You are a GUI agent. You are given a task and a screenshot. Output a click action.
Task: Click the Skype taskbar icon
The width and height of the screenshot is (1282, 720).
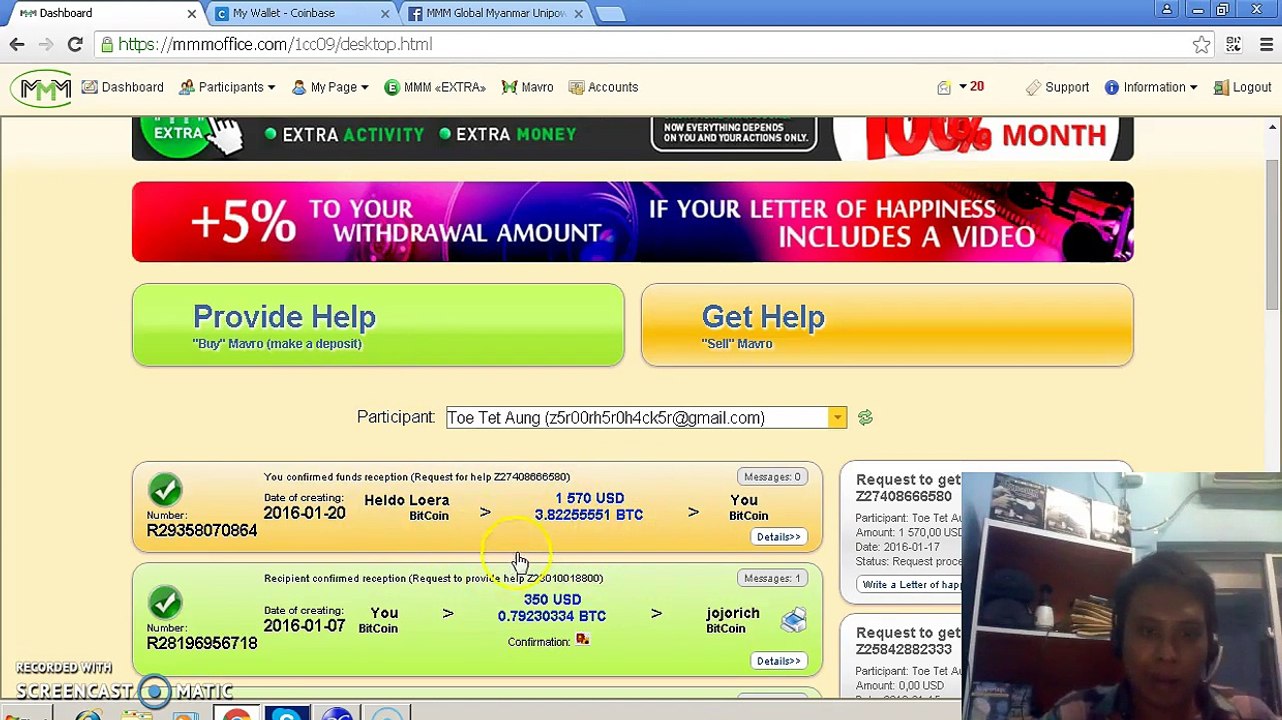(287, 714)
